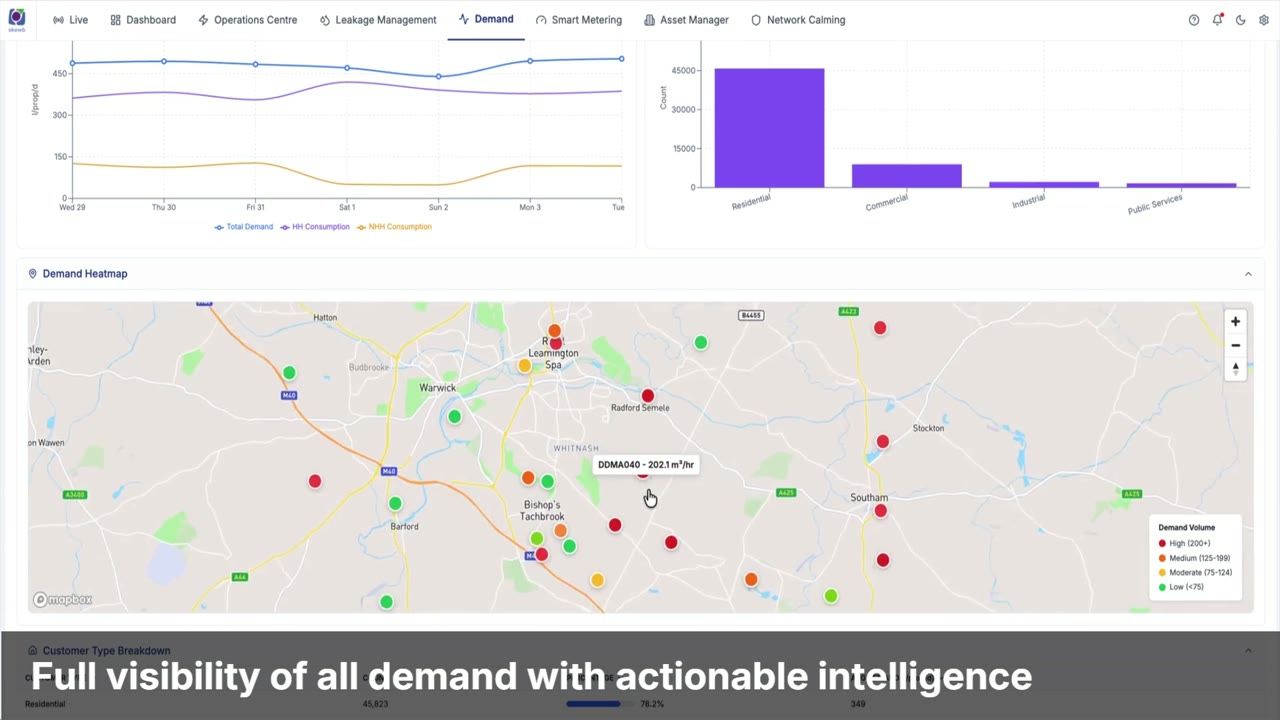Viewport: 1280px width, 720px height.
Task: Switch to Asset Manager tab
Action: 686,20
